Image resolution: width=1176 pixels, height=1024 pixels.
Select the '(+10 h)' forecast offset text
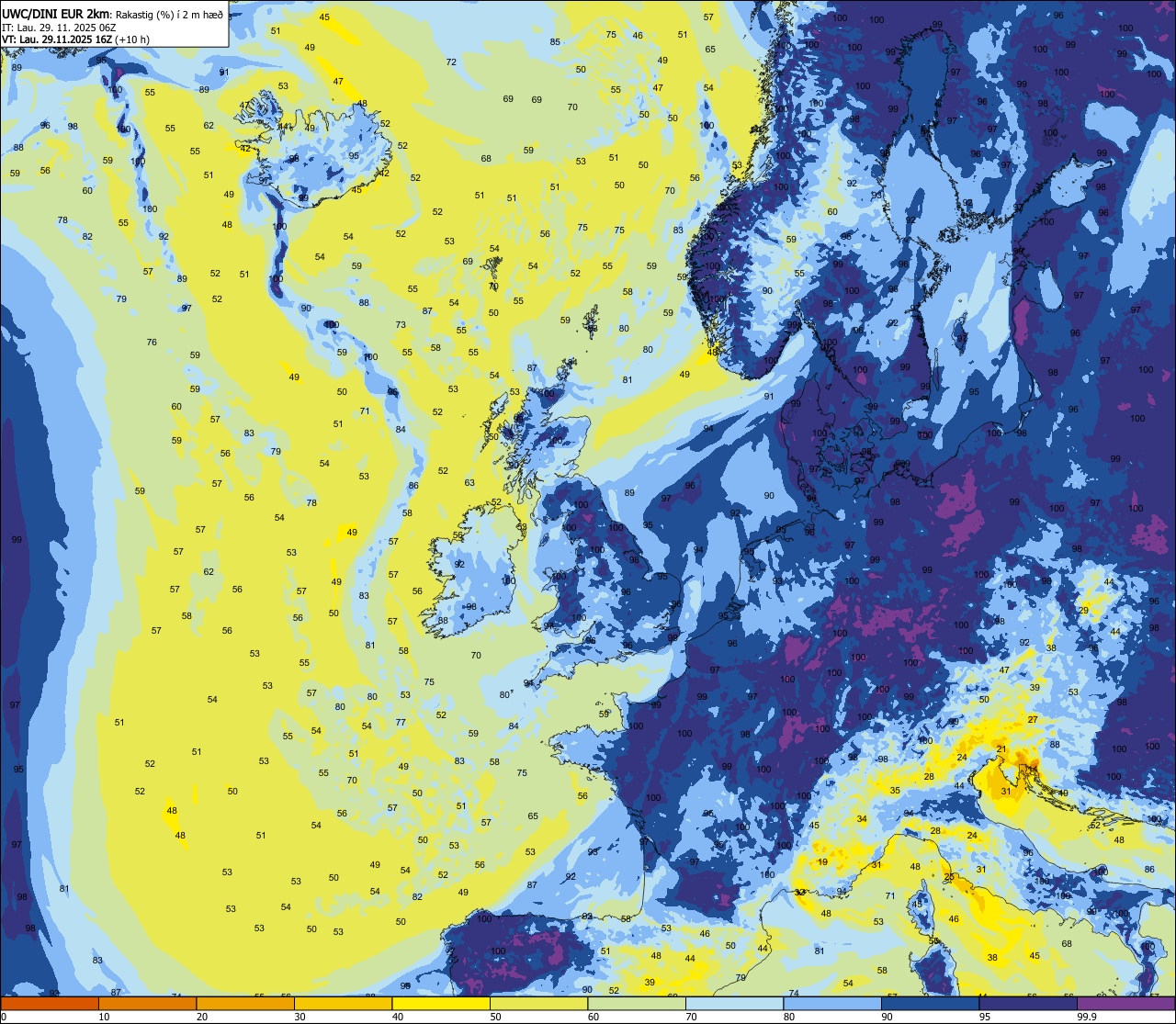pos(132,39)
